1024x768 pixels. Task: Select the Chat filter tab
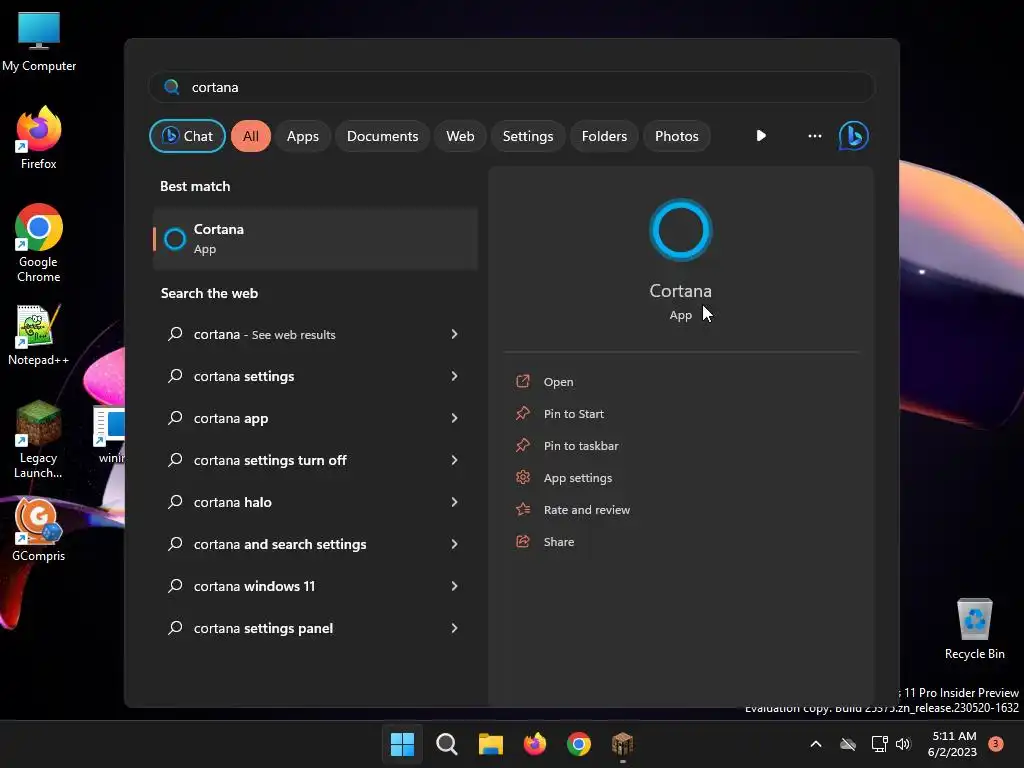tap(187, 136)
